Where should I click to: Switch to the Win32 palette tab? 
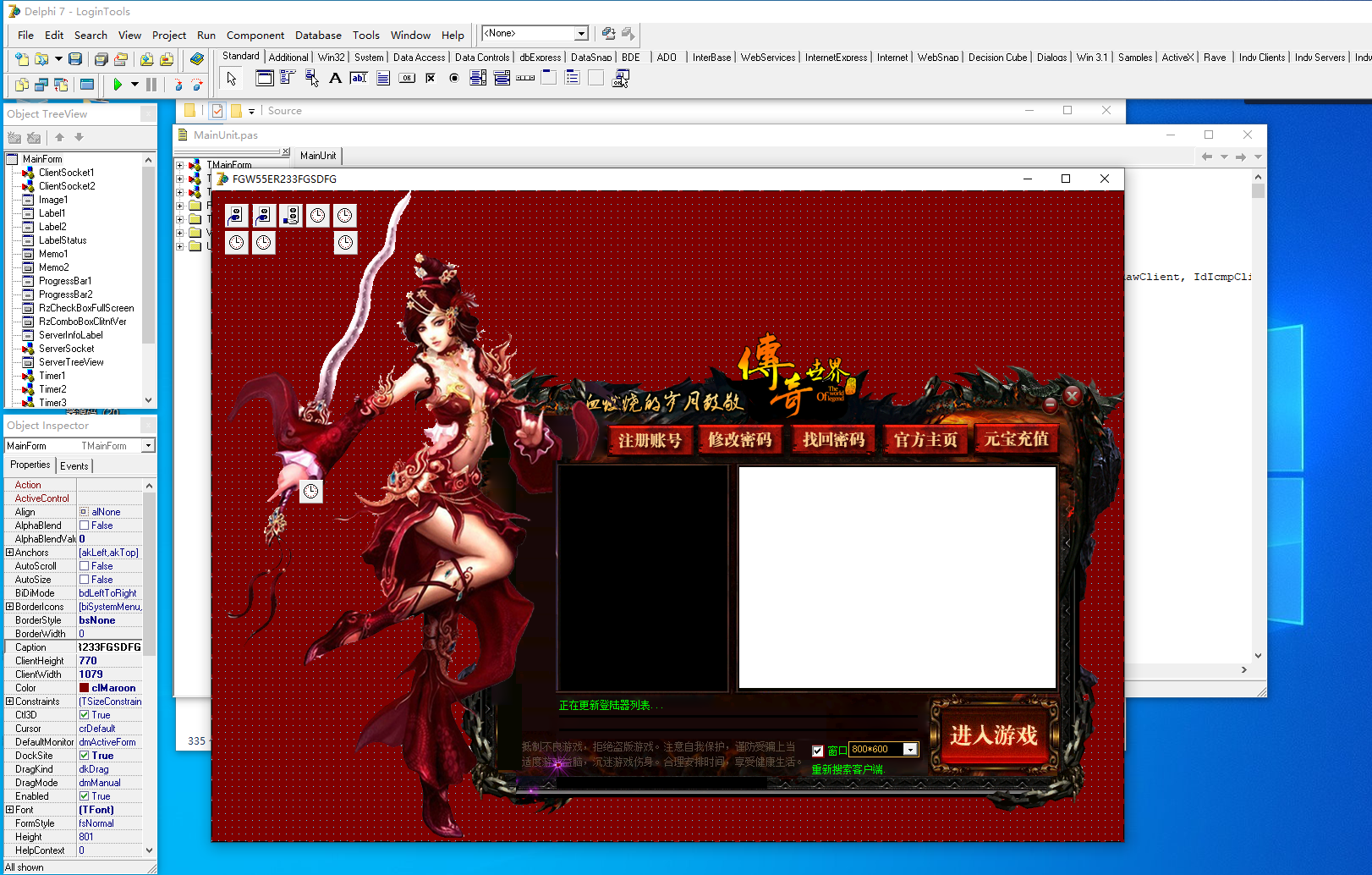pyautogui.click(x=331, y=57)
